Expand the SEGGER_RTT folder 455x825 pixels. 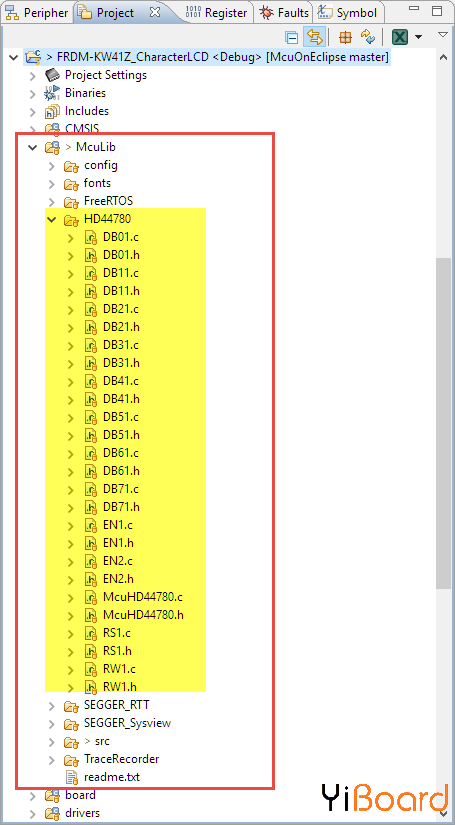point(52,706)
